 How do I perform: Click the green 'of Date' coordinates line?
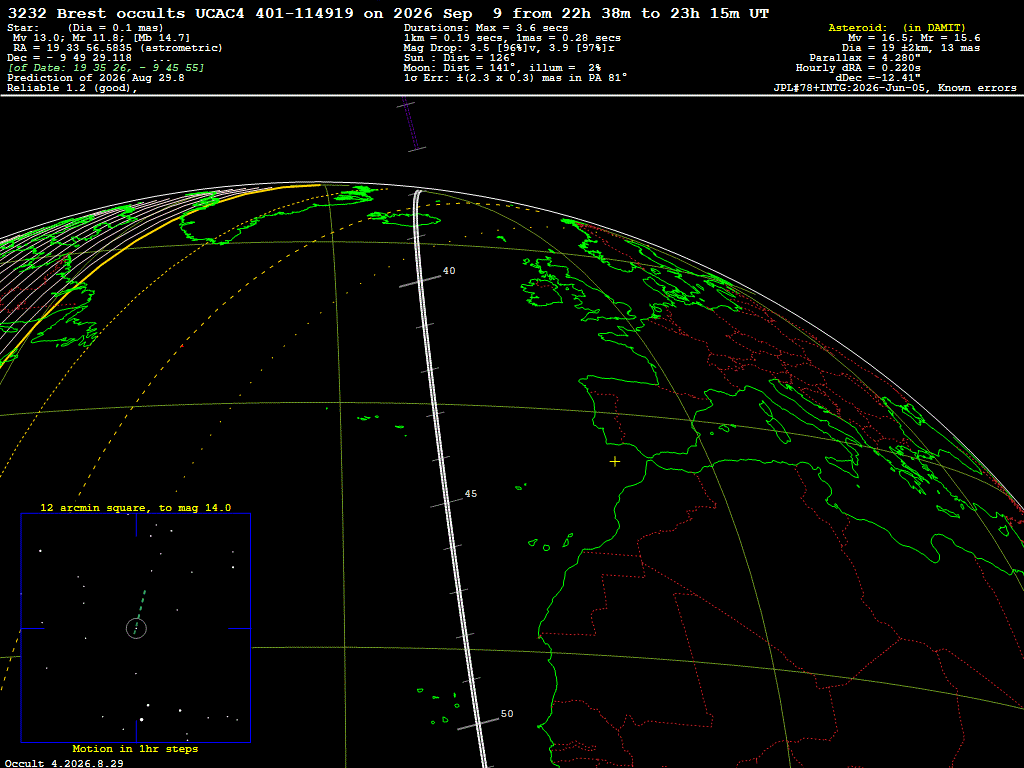[106, 67]
